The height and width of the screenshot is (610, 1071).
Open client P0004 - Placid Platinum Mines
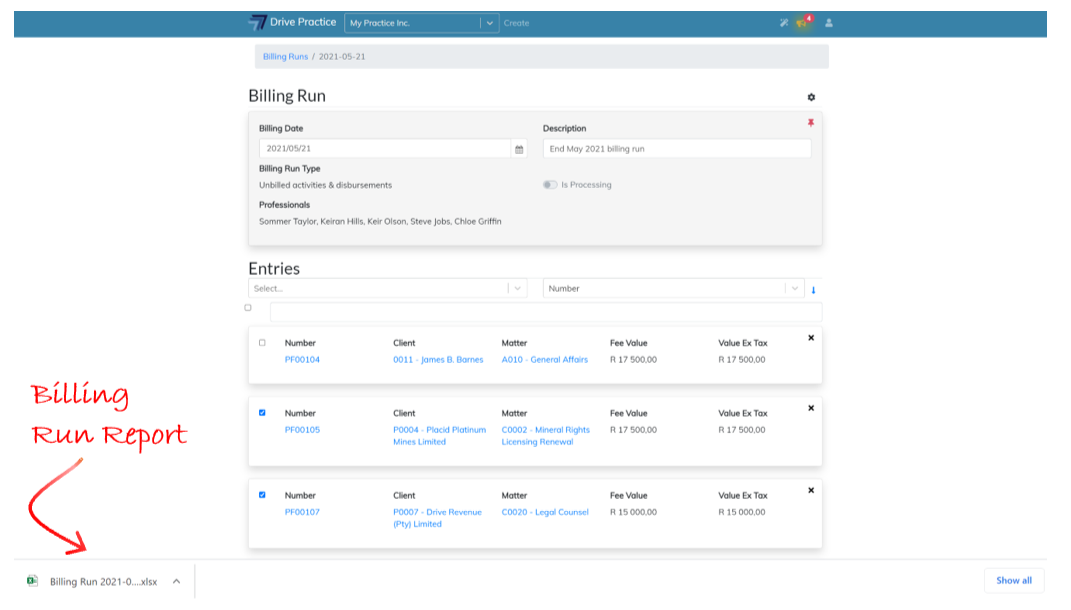[x=437, y=436]
